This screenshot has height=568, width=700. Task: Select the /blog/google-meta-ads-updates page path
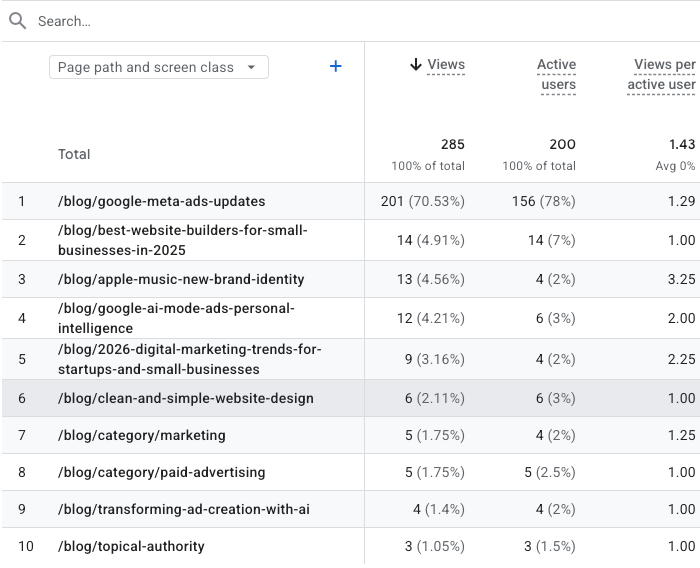[x=162, y=201]
